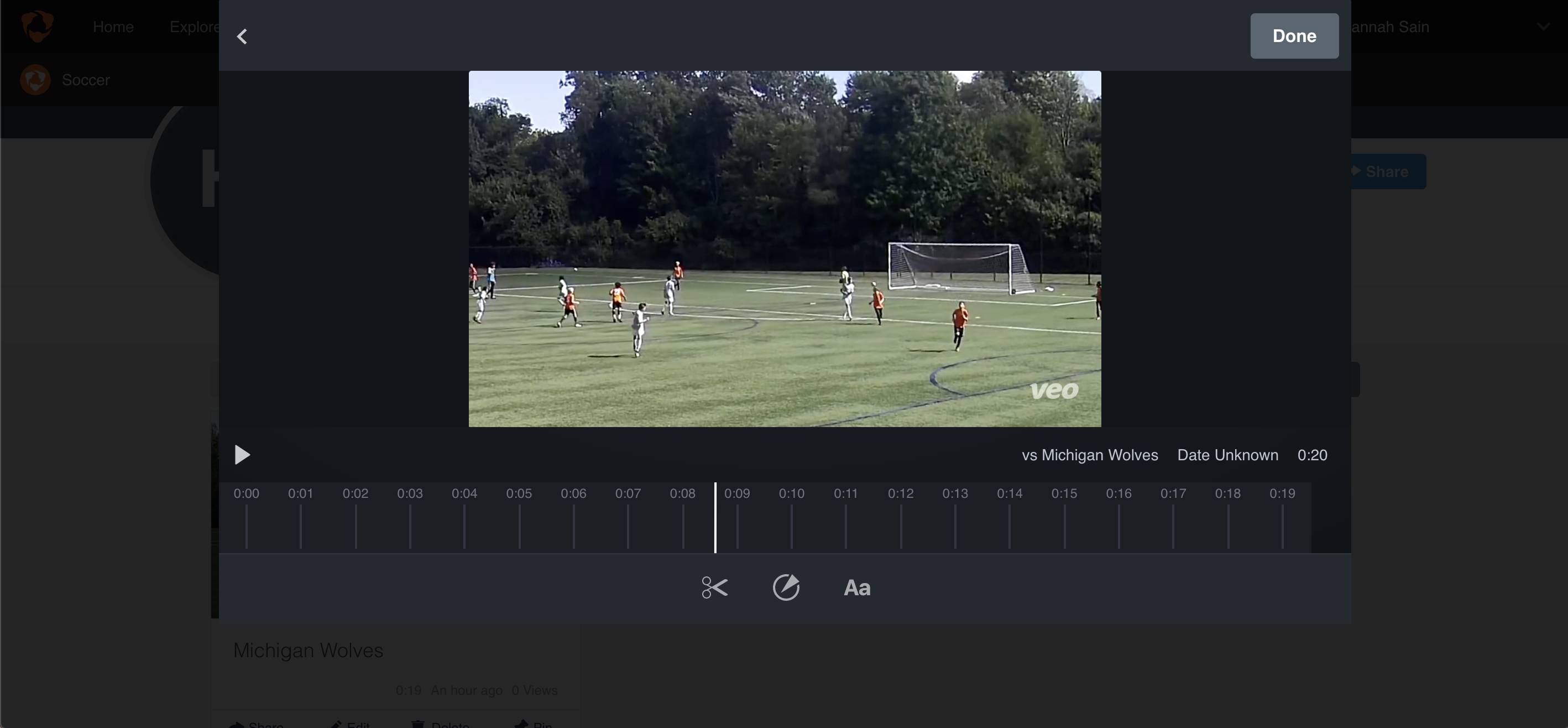Toggle playback with the play button
Screen dimensions: 1568x728
242,455
